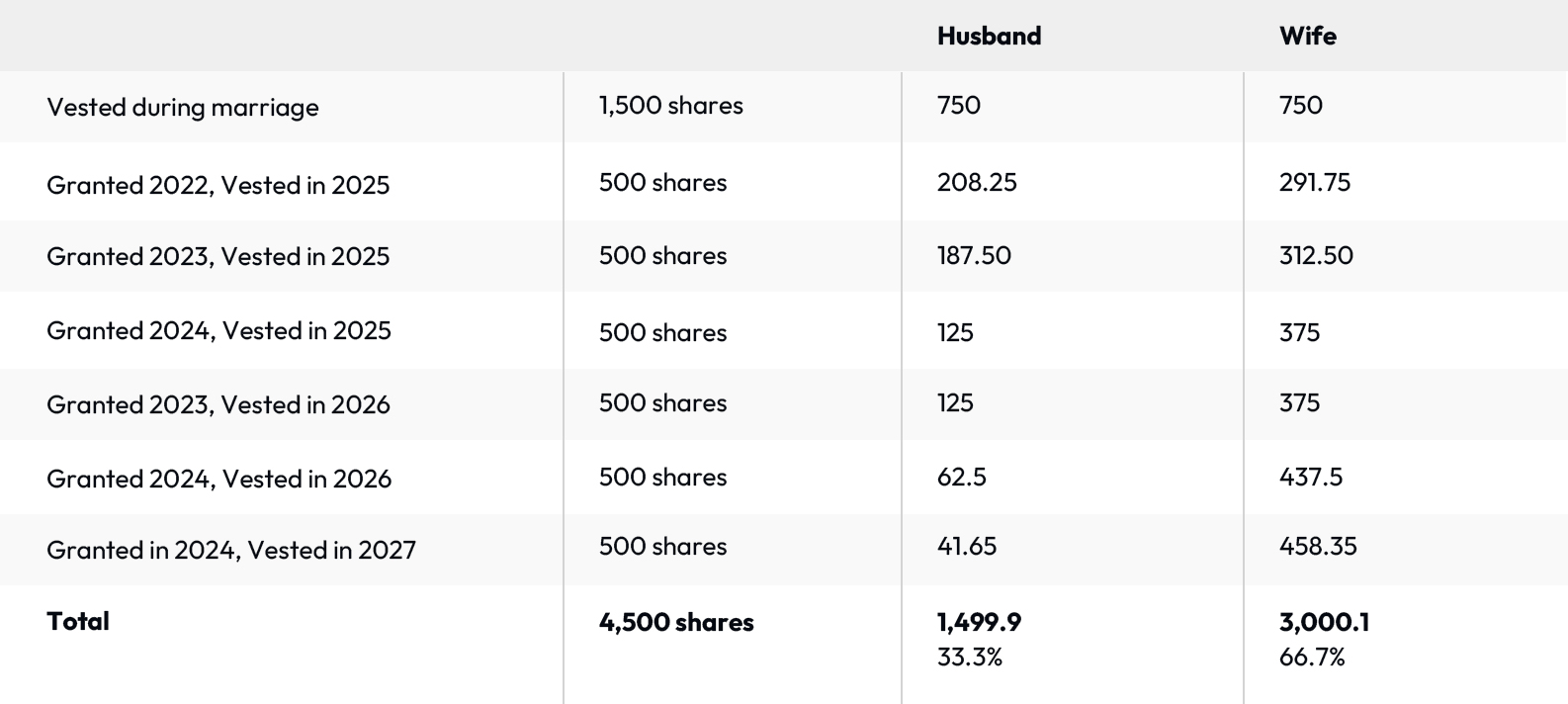
Task: Click the Wife's 3,000.1 total
Action: coord(1324,622)
